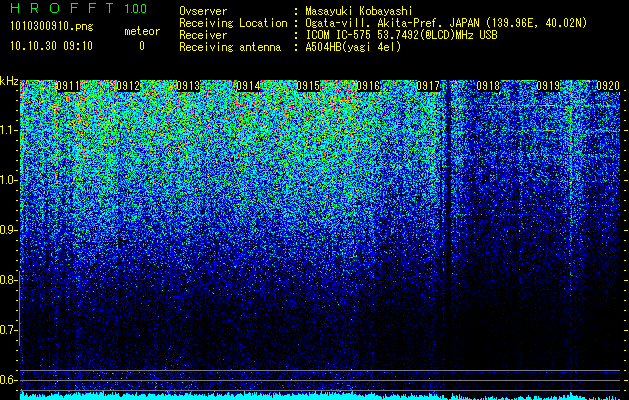
Task: Click the 1.1 frequency axis label
Action: (9, 130)
